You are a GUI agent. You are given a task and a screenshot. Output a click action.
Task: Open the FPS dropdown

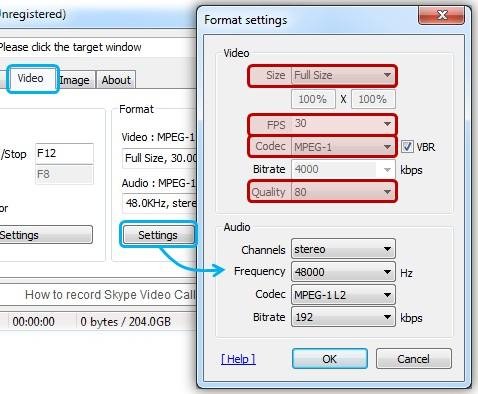point(343,124)
